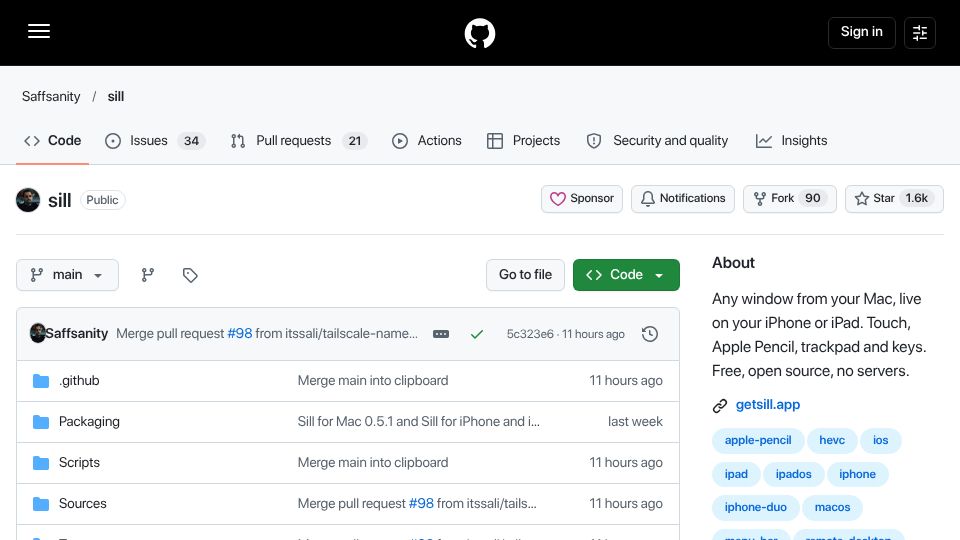
Task: Open 'Sill for Mac 0.5.1' commit message
Action: (x=419, y=422)
